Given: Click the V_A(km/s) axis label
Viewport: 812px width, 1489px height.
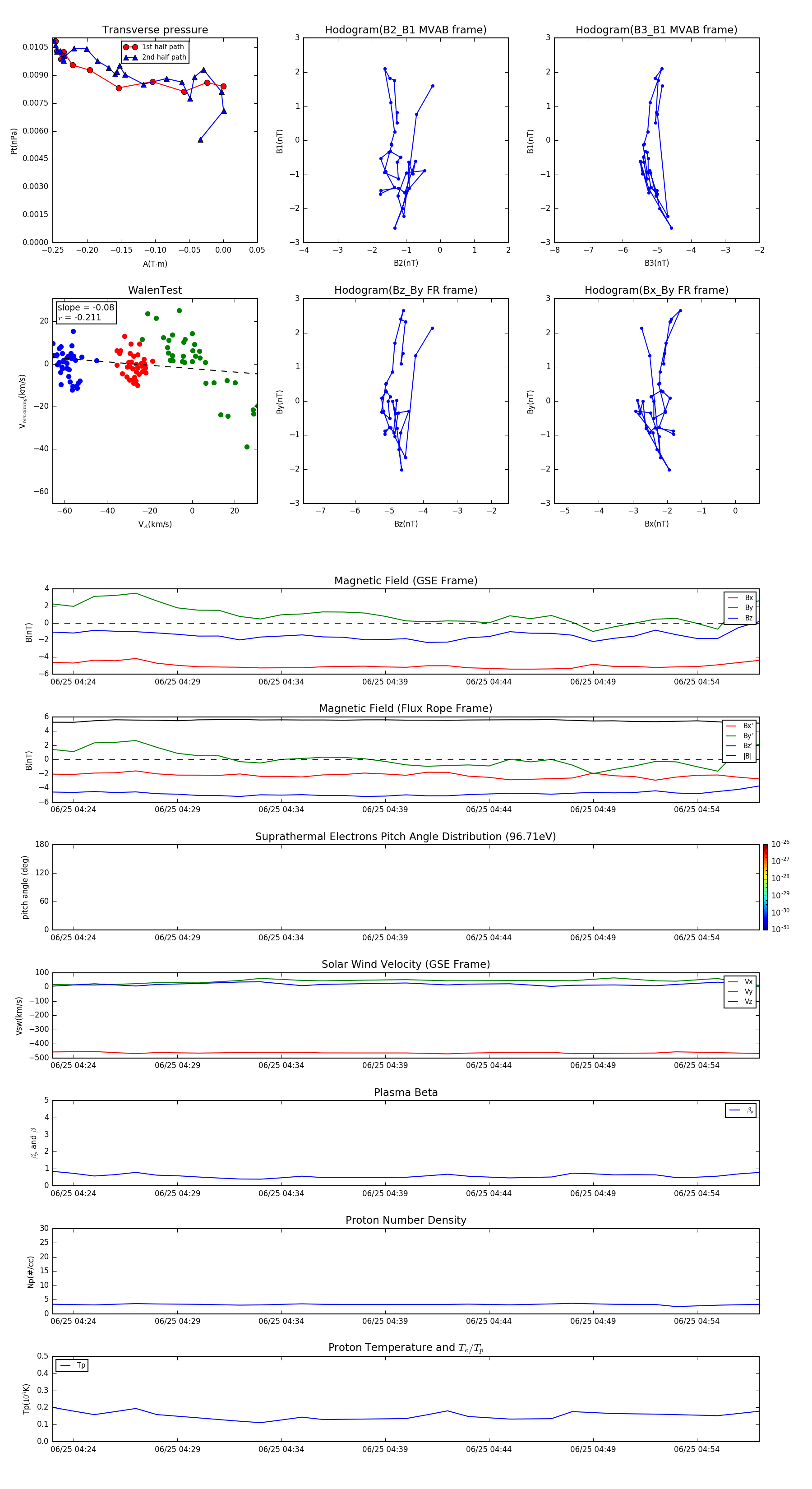Looking at the screenshot, I should (155, 524).
